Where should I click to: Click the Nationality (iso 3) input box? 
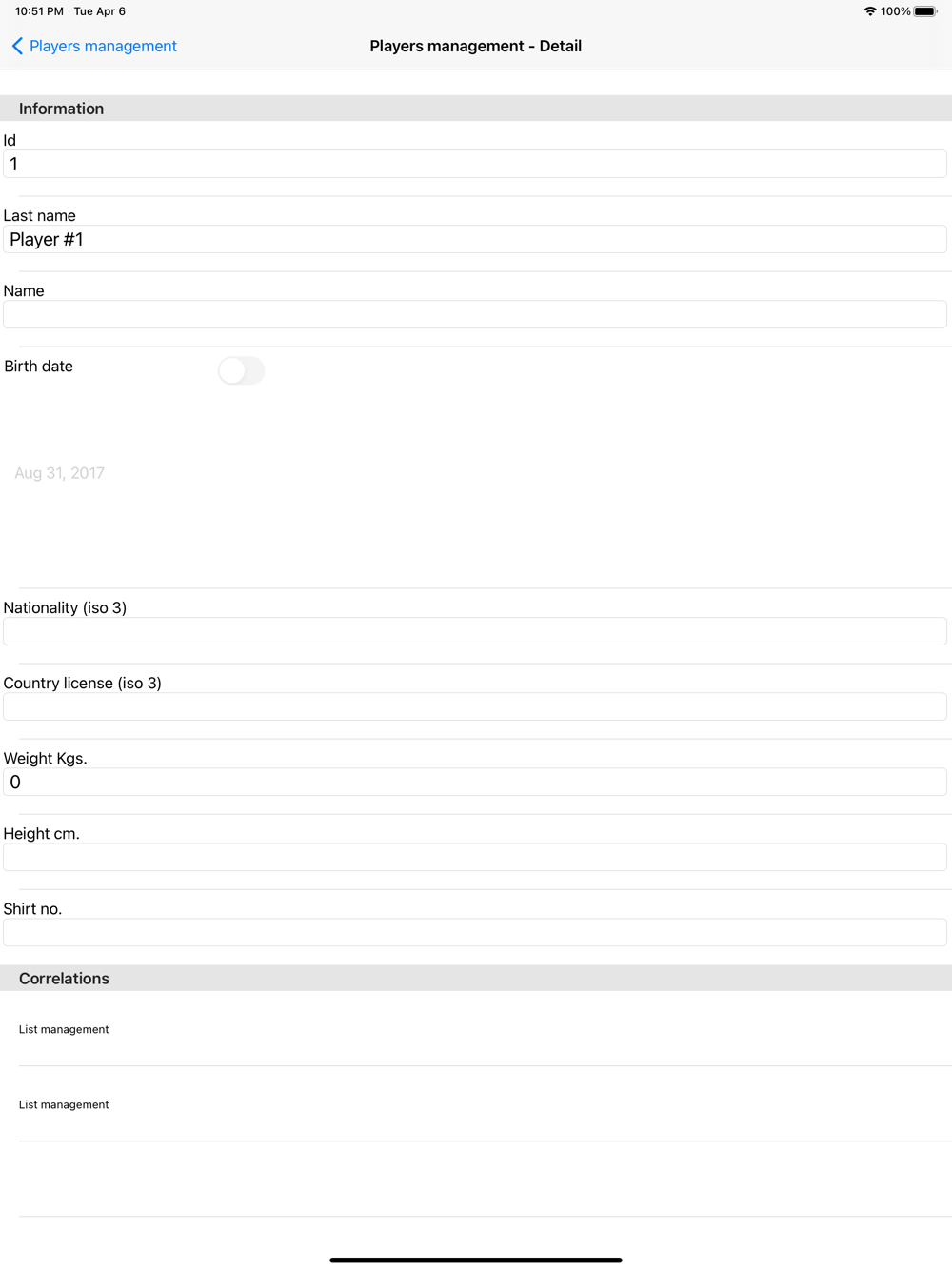tap(475, 631)
